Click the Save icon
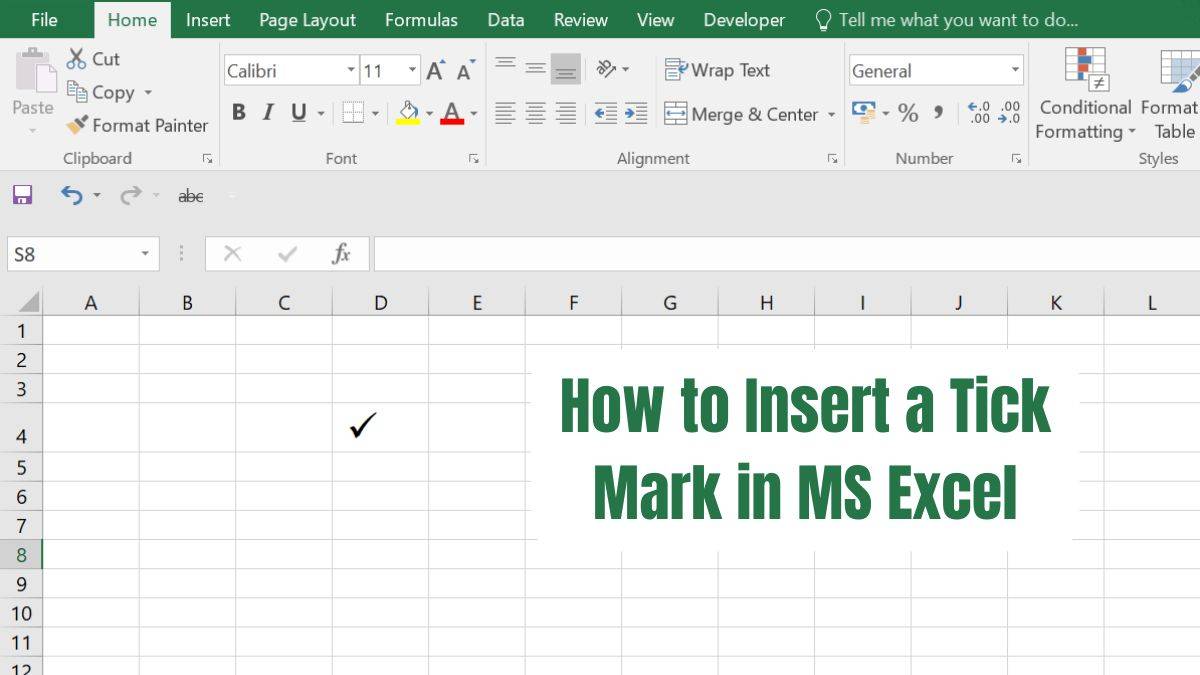Screen dimensions: 1200x675 tap(20, 195)
